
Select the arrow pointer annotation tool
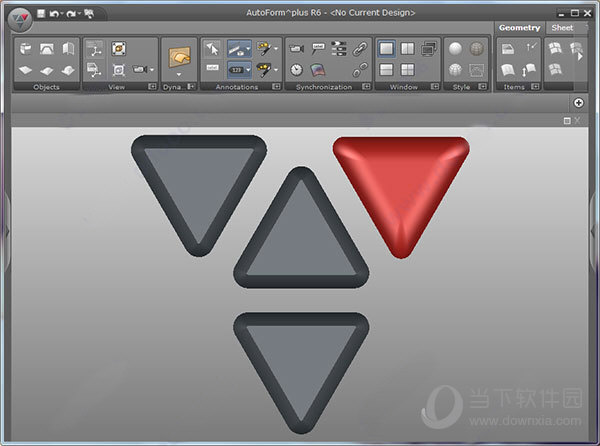[212, 49]
